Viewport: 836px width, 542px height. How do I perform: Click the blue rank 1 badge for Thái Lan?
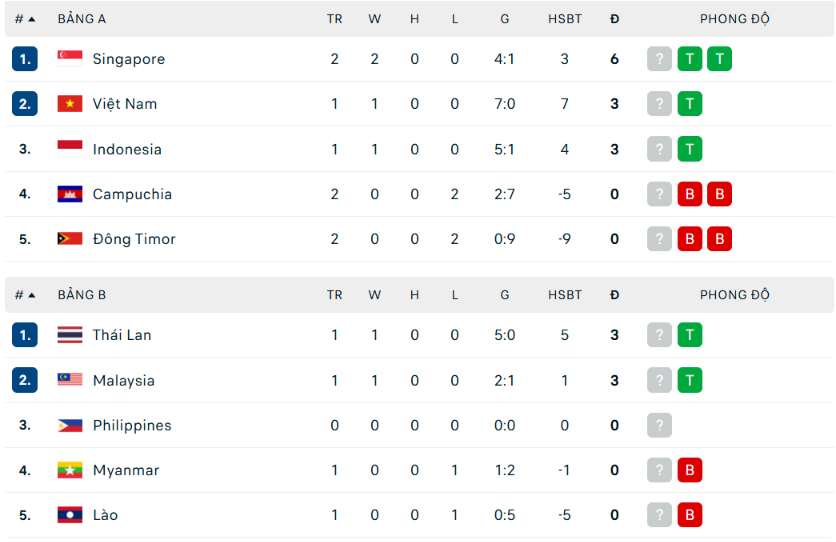point(25,335)
